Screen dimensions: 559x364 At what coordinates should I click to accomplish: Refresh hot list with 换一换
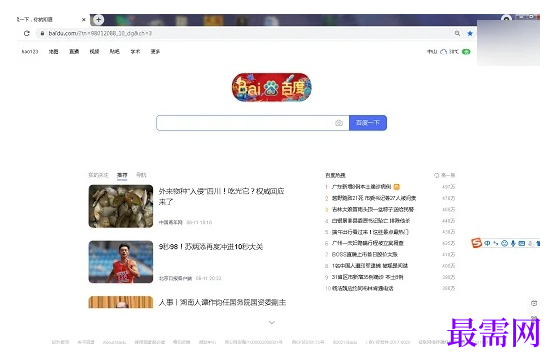pos(444,175)
